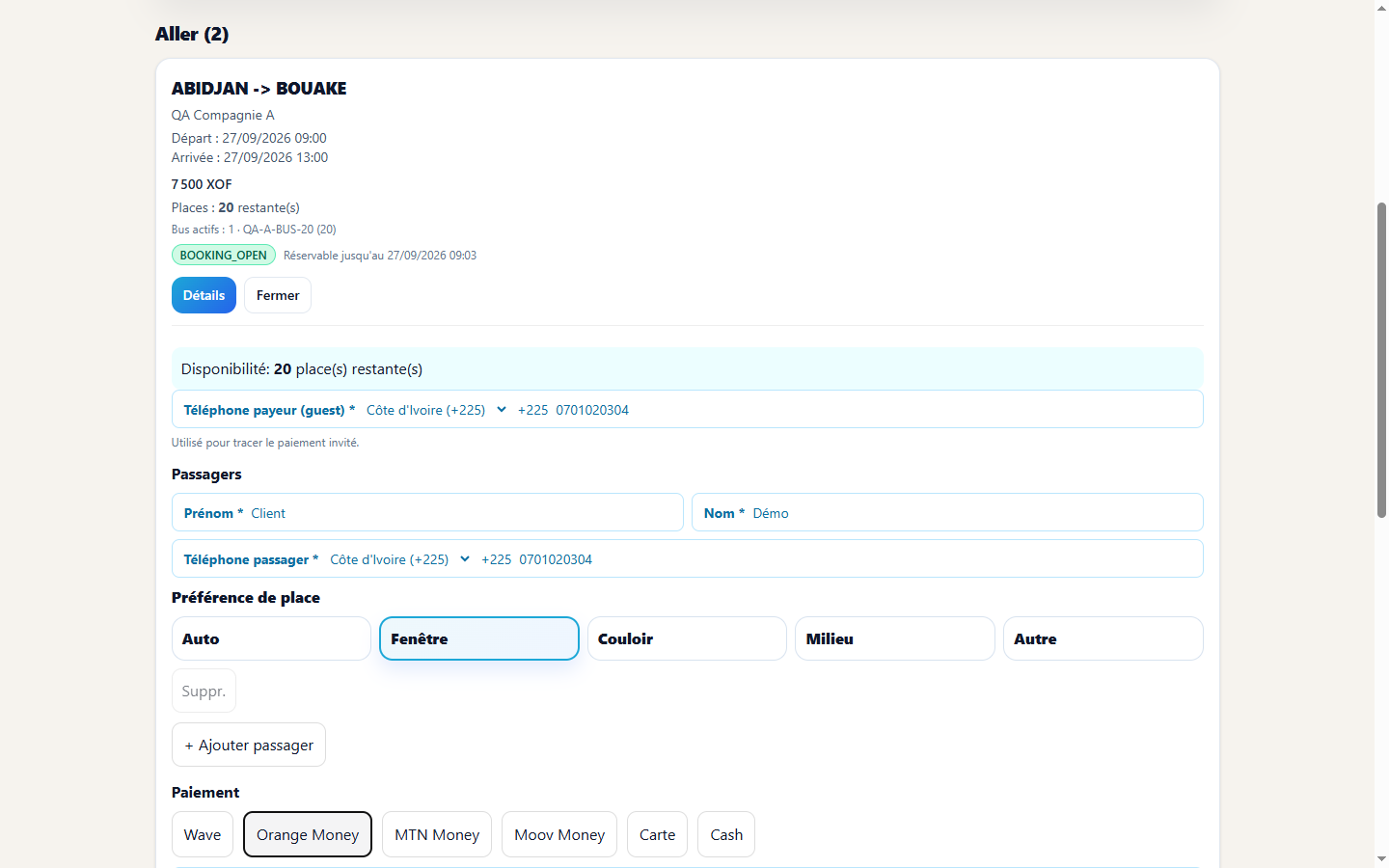This screenshot has height=868, width=1389.
Task: Click the Réservable jusqu'au 27/09/2026 09:03 text
Action: 380,256
